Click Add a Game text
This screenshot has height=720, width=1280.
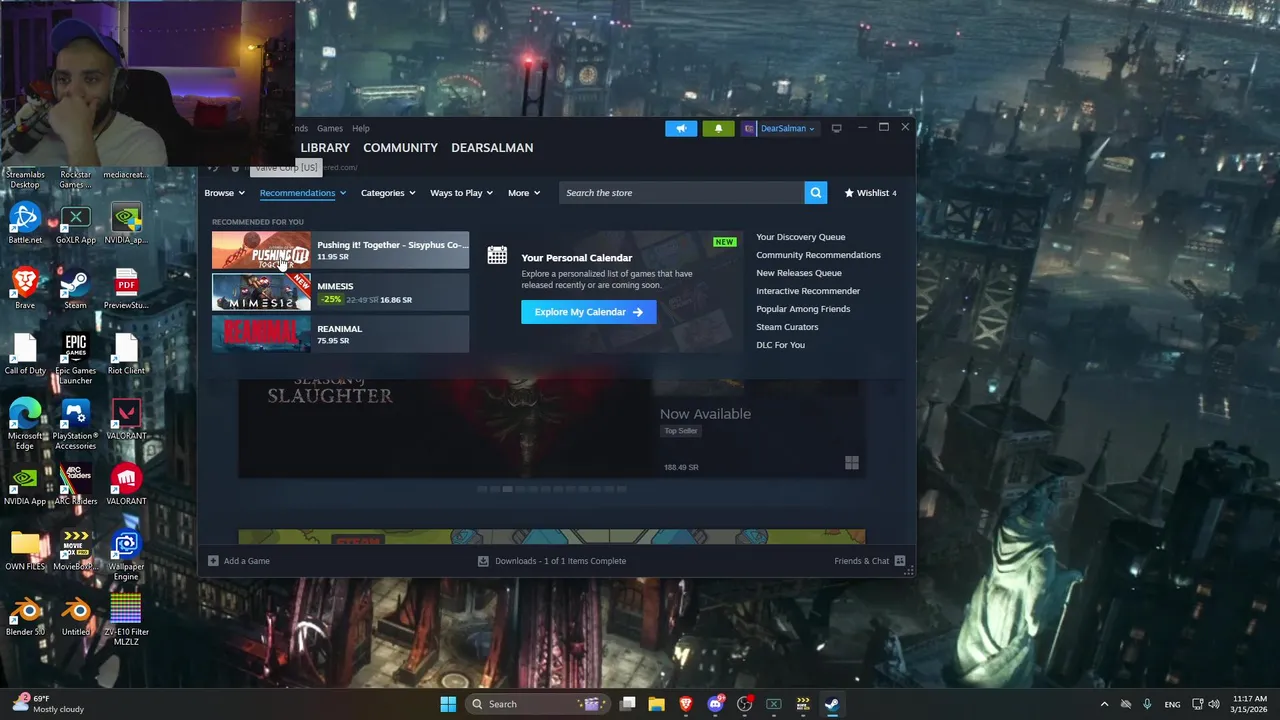point(247,561)
